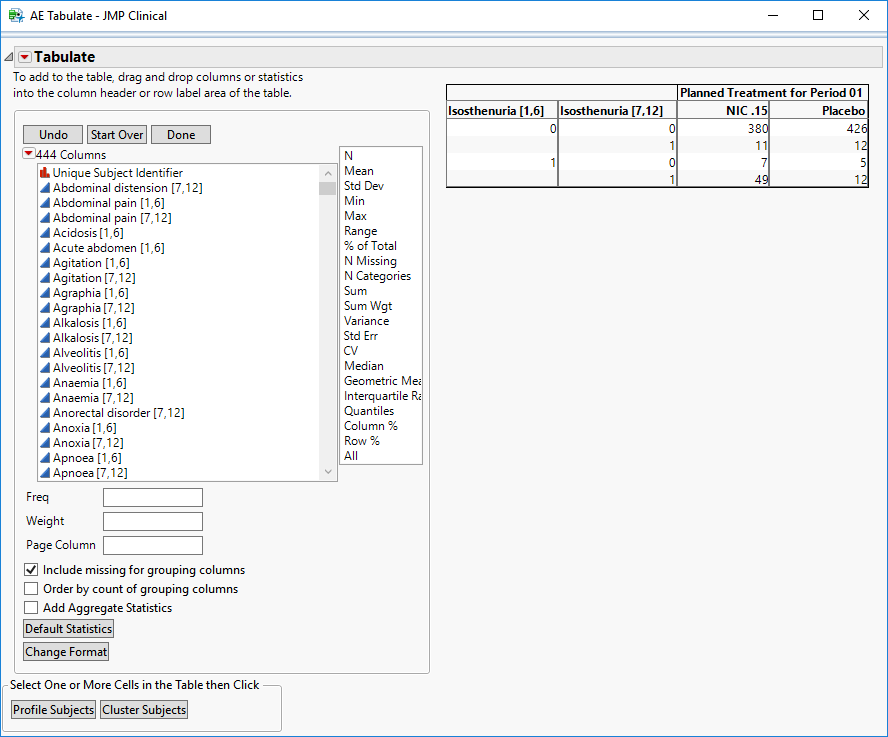888x737 pixels.
Task: Enable Order by count of grouping columns
Action: pos(32,589)
